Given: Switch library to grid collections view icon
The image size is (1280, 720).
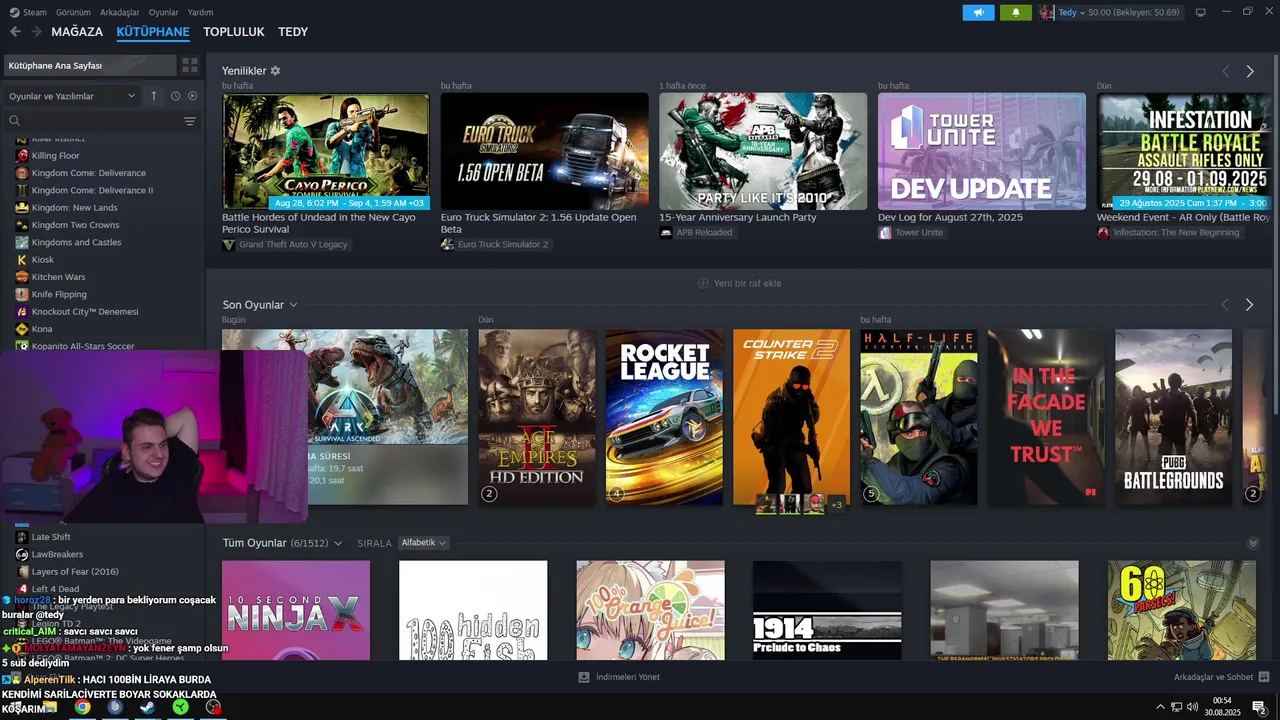Looking at the screenshot, I should (x=190, y=65).
